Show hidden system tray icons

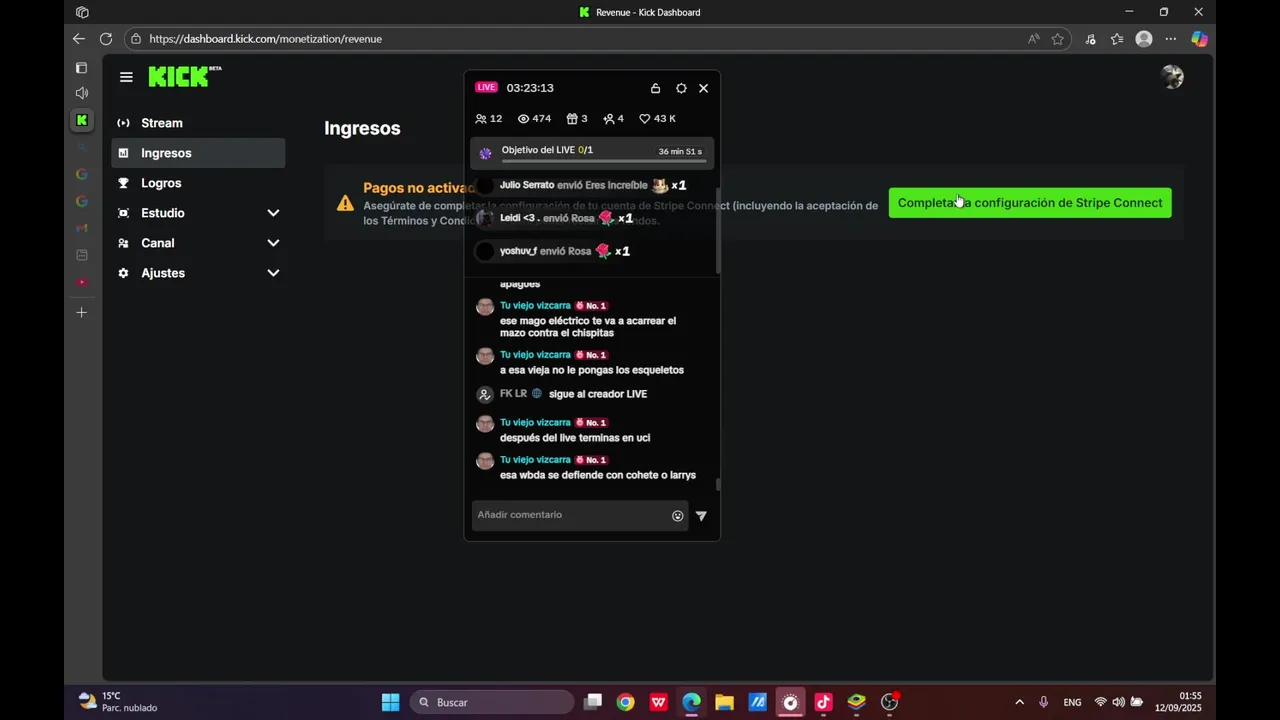1019,702
